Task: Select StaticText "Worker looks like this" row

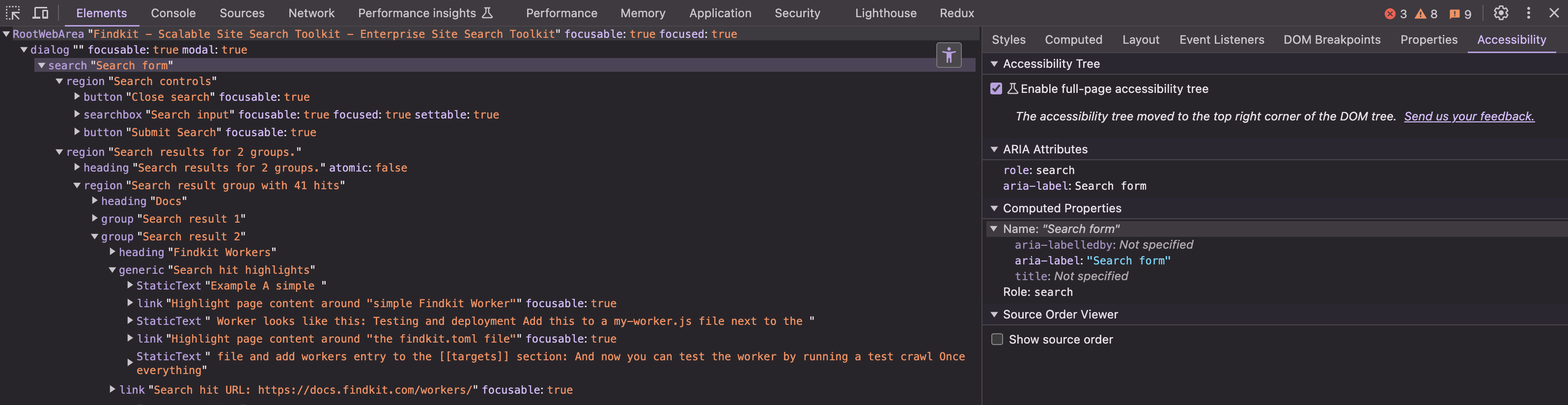Action: (475, 321)
